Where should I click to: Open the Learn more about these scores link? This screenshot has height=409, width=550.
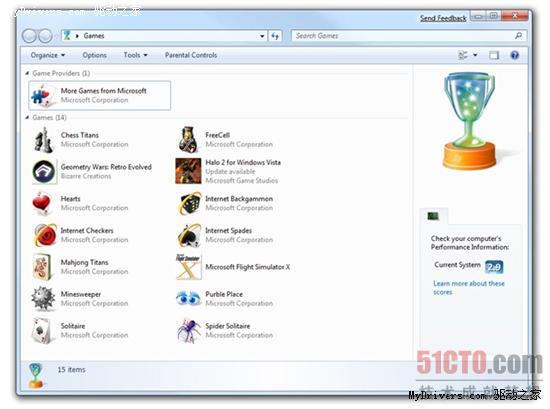[469, 288]
